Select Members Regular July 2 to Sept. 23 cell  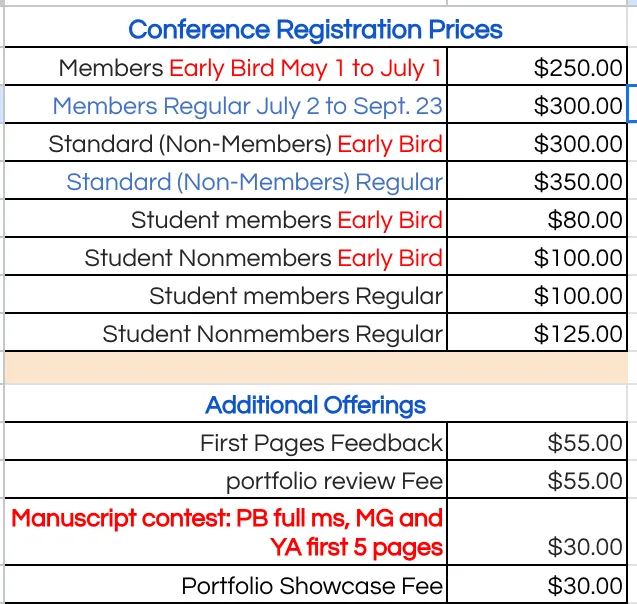point(247,106)
